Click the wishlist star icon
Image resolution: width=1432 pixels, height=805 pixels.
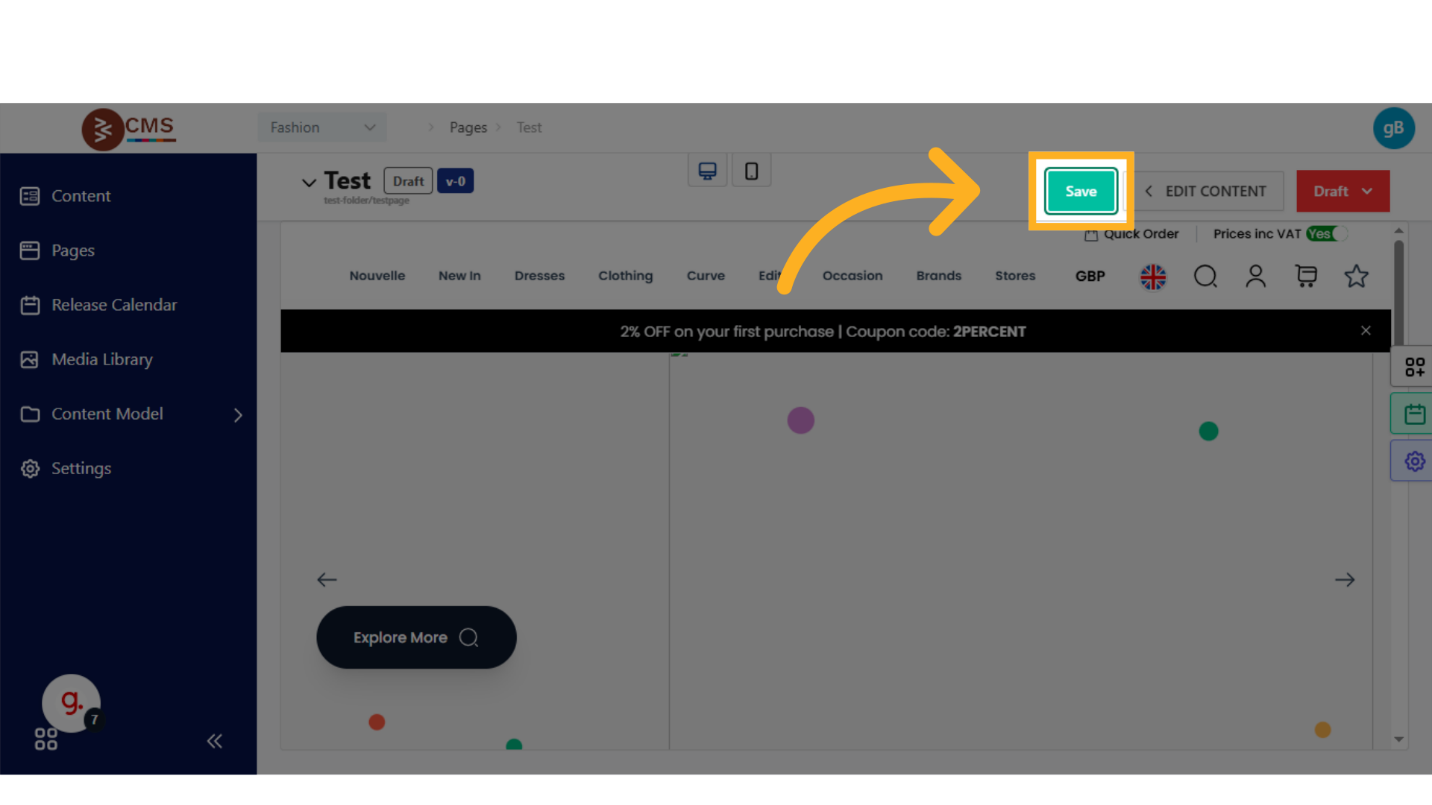(1356, 276)
